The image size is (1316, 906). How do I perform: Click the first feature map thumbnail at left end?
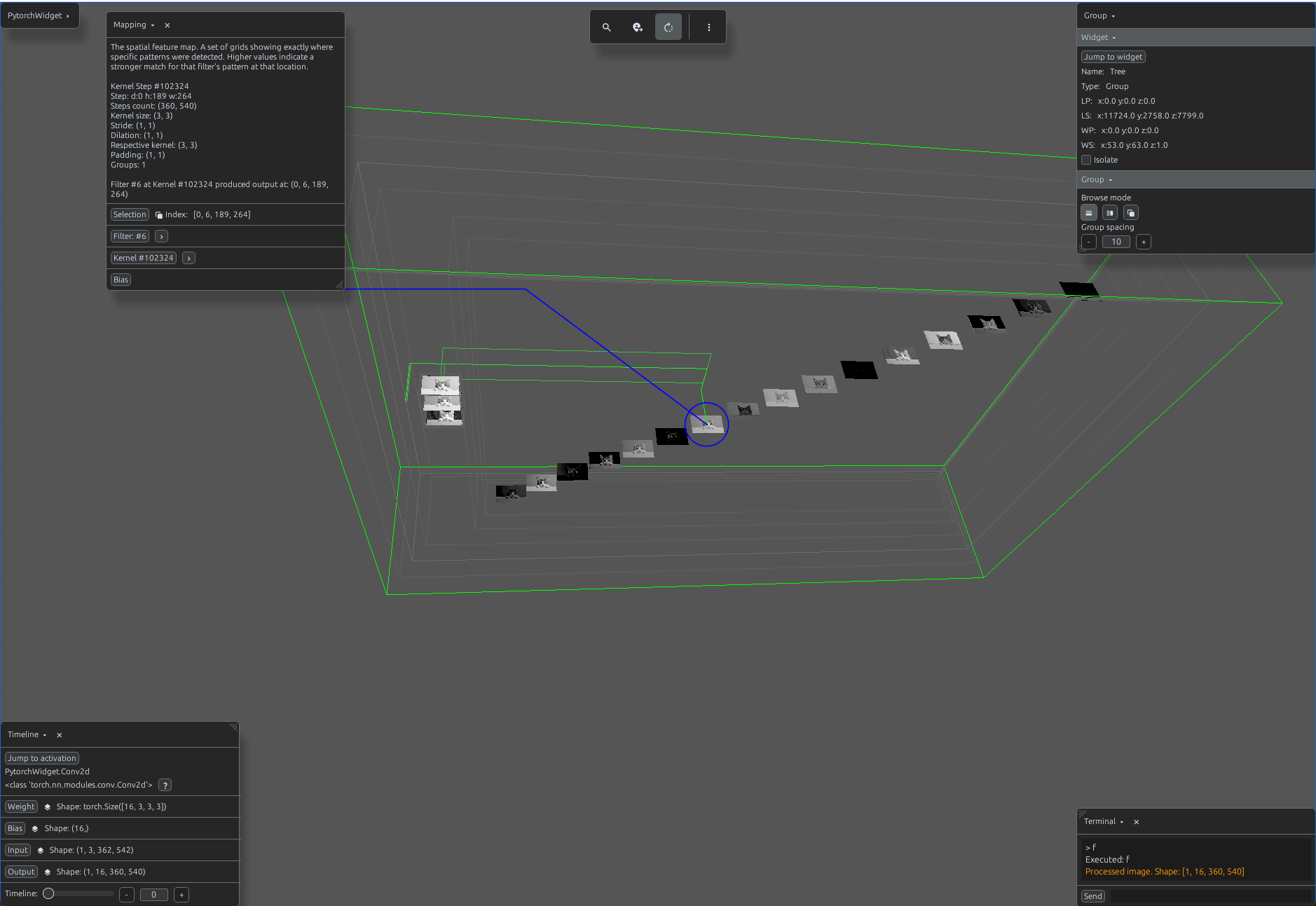(511, 493)
